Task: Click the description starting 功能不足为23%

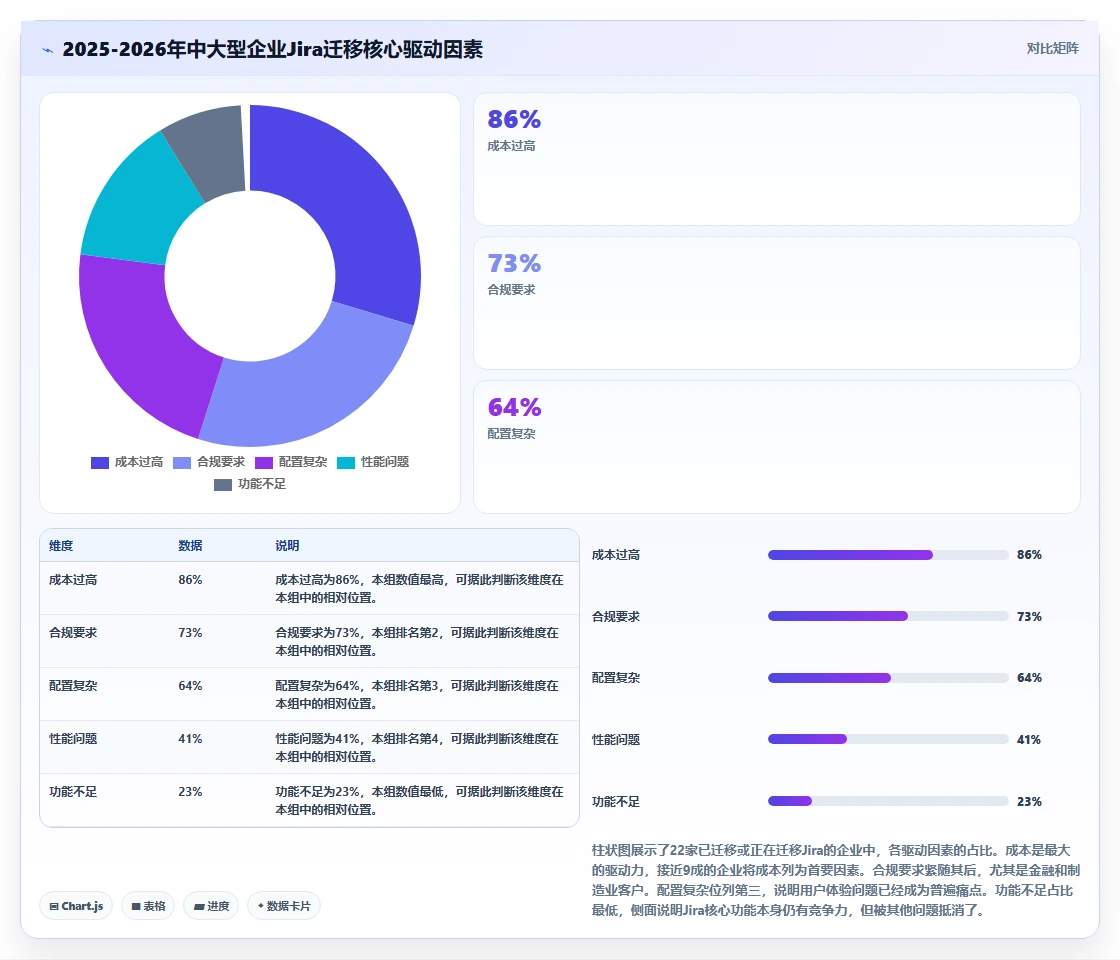Action: (x=419, y=801)
